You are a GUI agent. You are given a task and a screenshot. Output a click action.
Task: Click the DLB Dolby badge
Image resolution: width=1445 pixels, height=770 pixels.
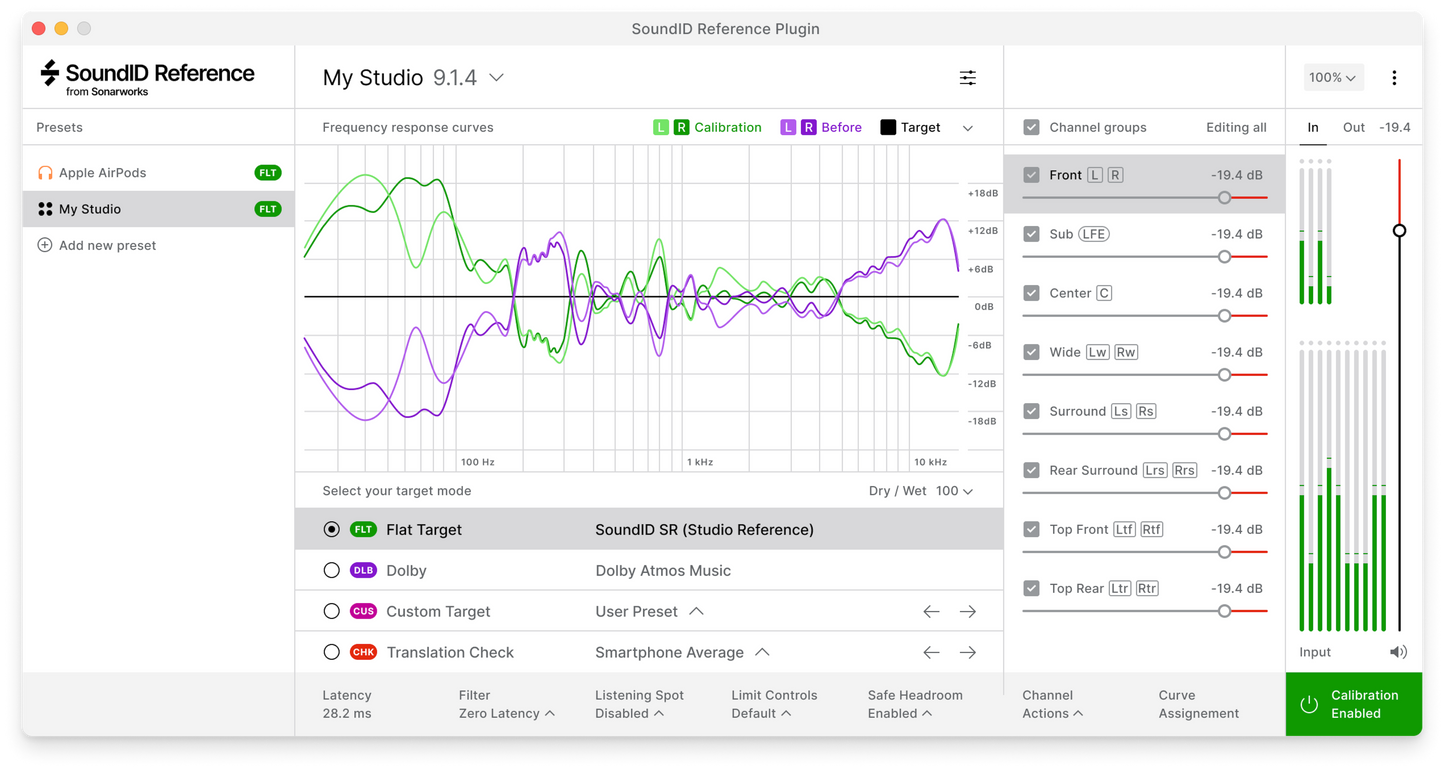click(x=363, y=570)
